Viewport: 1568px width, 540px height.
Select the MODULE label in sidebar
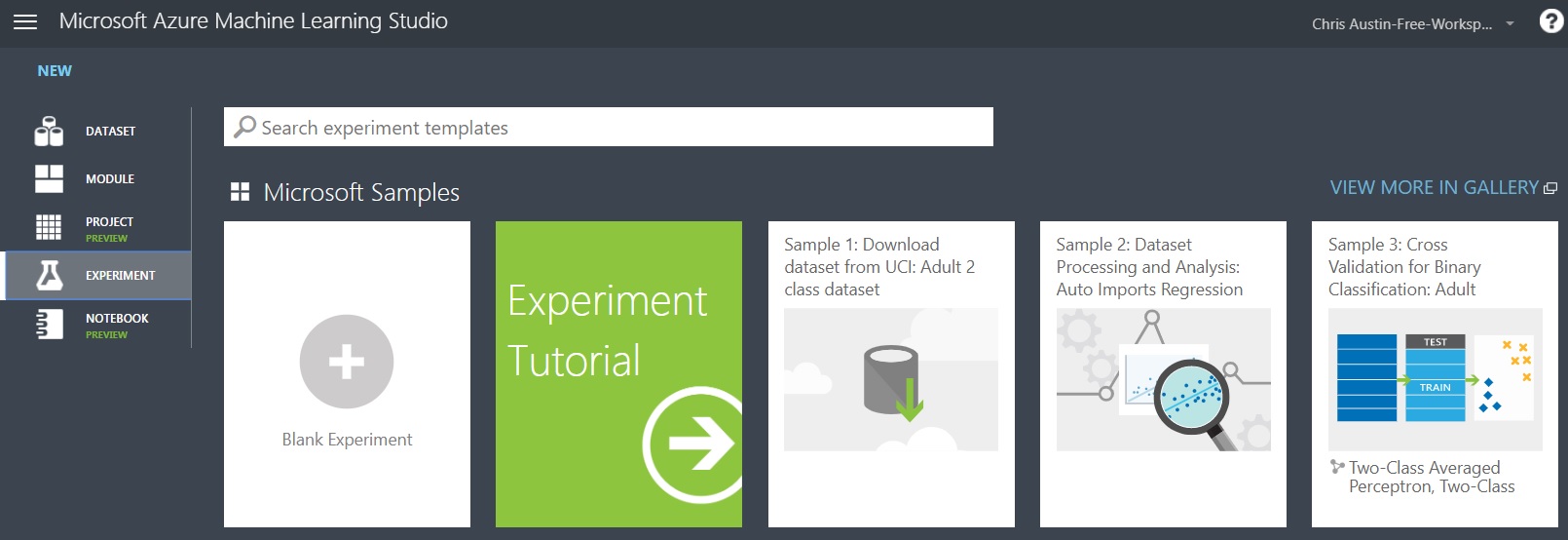click(x=110, y=178)
